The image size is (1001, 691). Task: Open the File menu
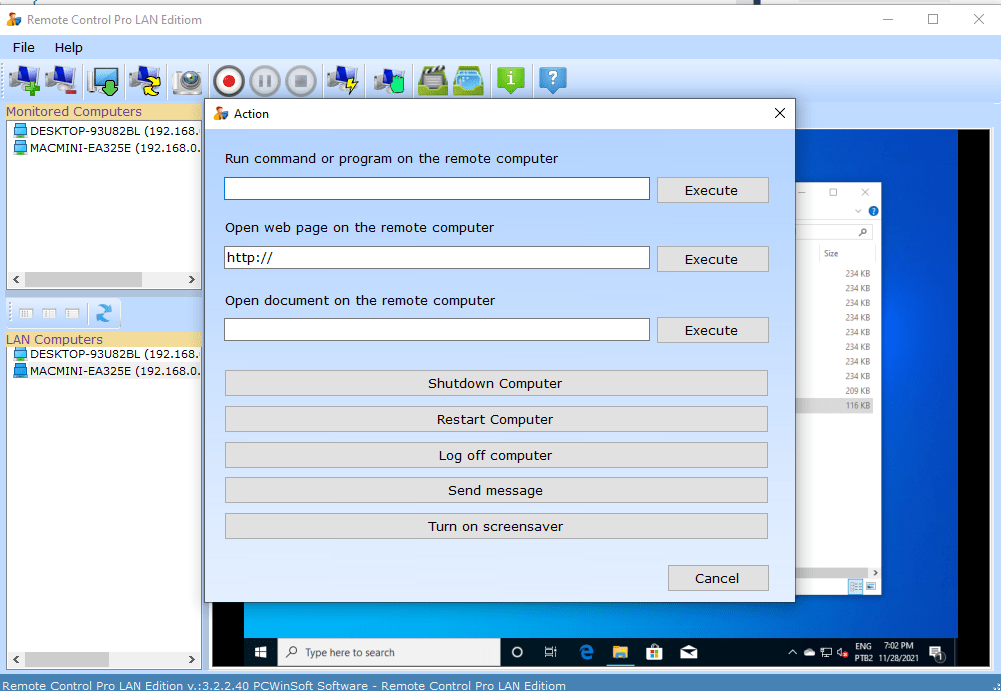(x=24, y=47)
